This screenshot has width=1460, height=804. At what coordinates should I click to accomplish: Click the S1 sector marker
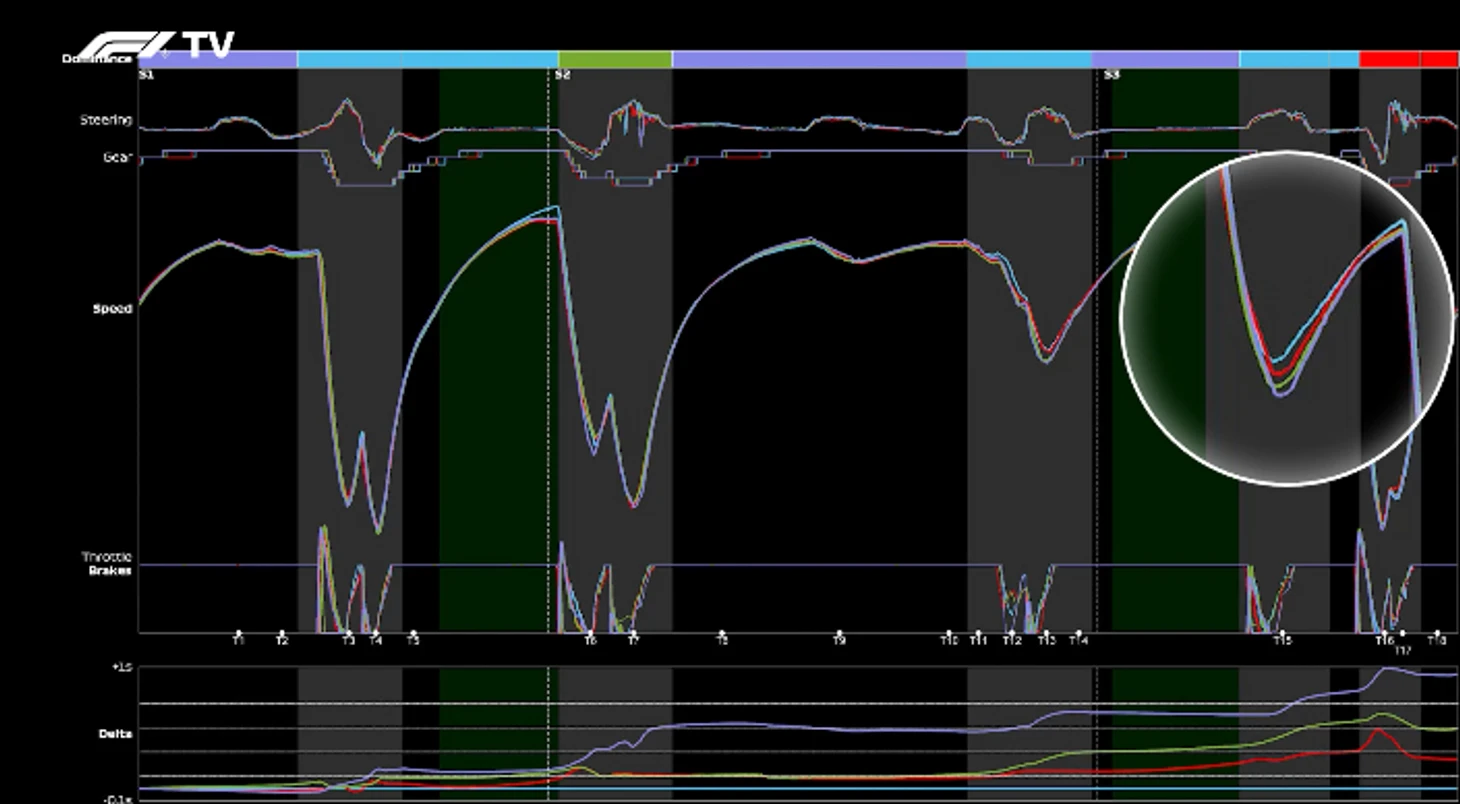146,75
